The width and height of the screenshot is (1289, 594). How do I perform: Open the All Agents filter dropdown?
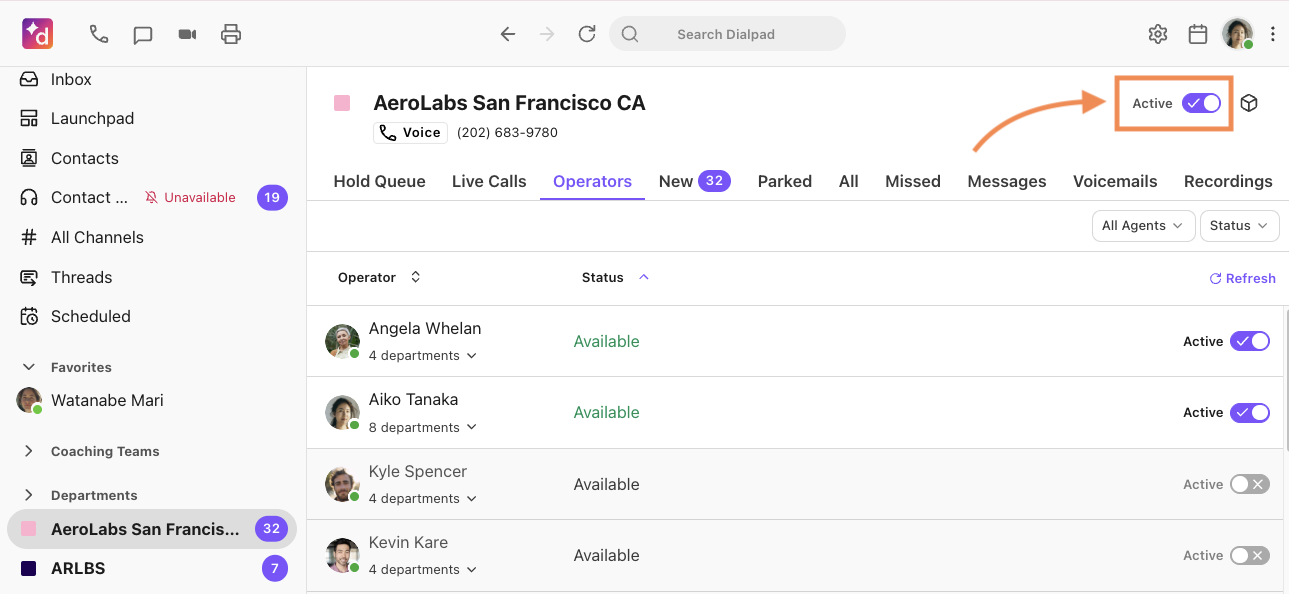tap(1143, 225)
